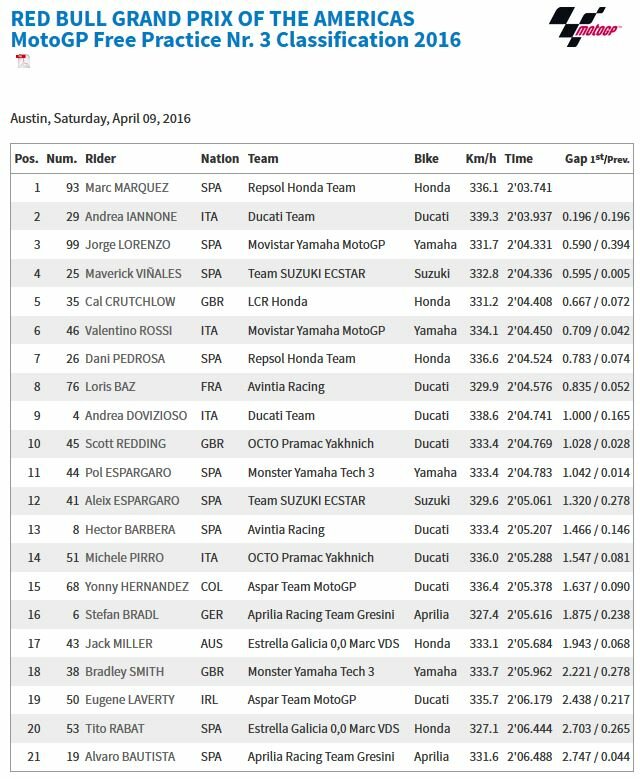
Task: Open the PDF download icon
Action: pyautogui.click(x=23, y=61)
